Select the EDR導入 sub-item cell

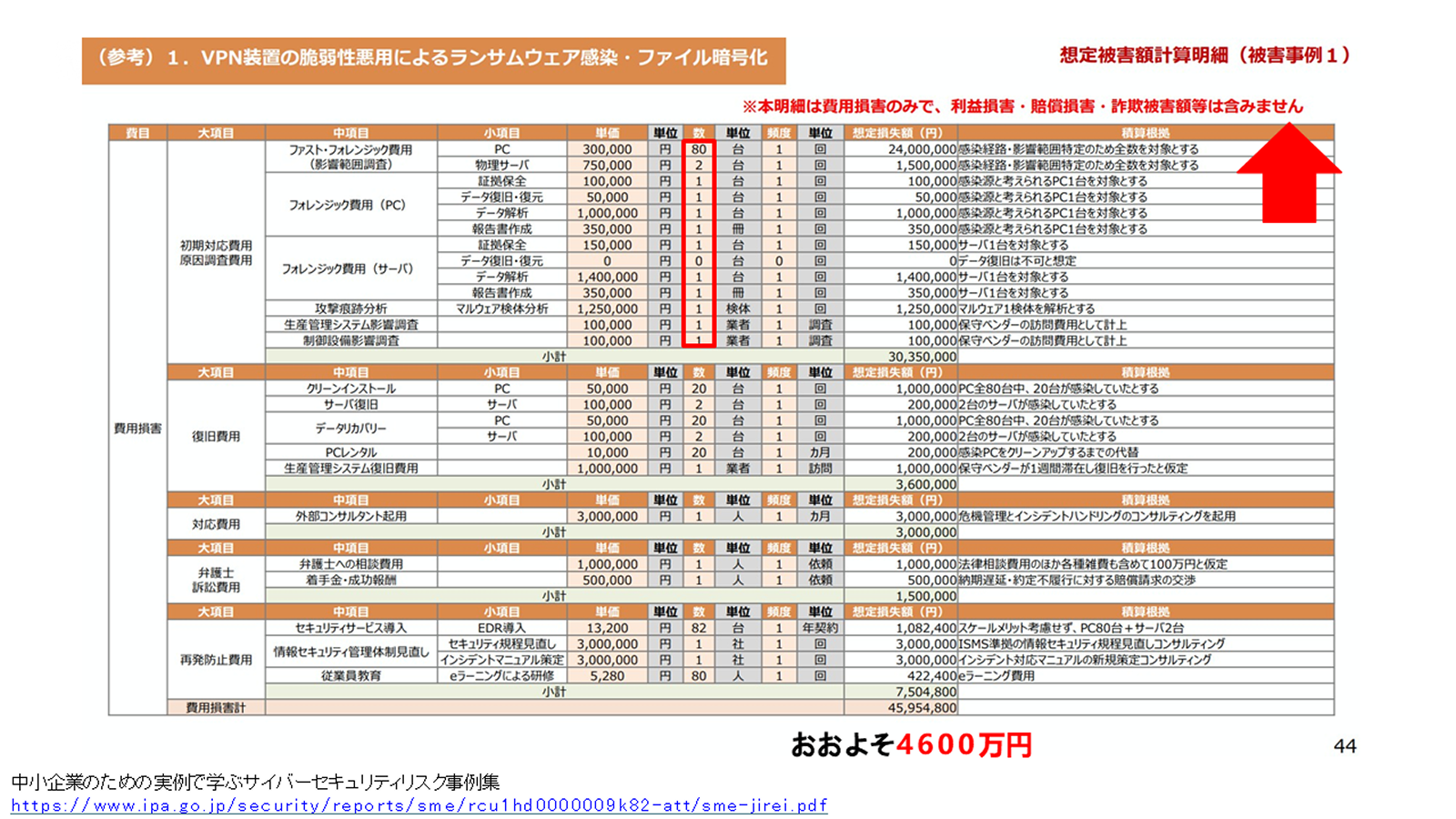pos(501,628)
